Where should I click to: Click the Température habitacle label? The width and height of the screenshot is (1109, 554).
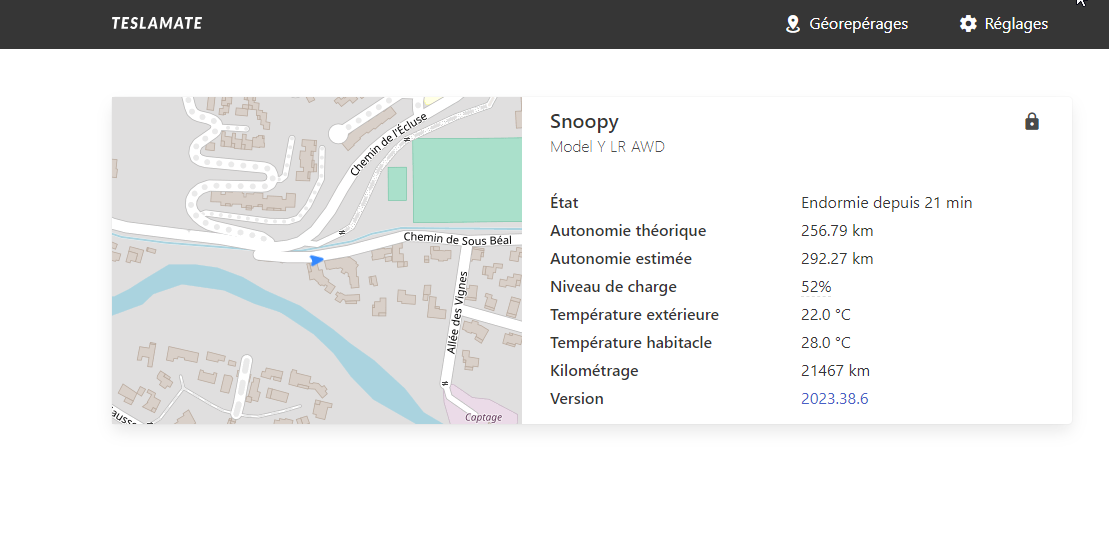pyautogui.click(x=631, y=342)
